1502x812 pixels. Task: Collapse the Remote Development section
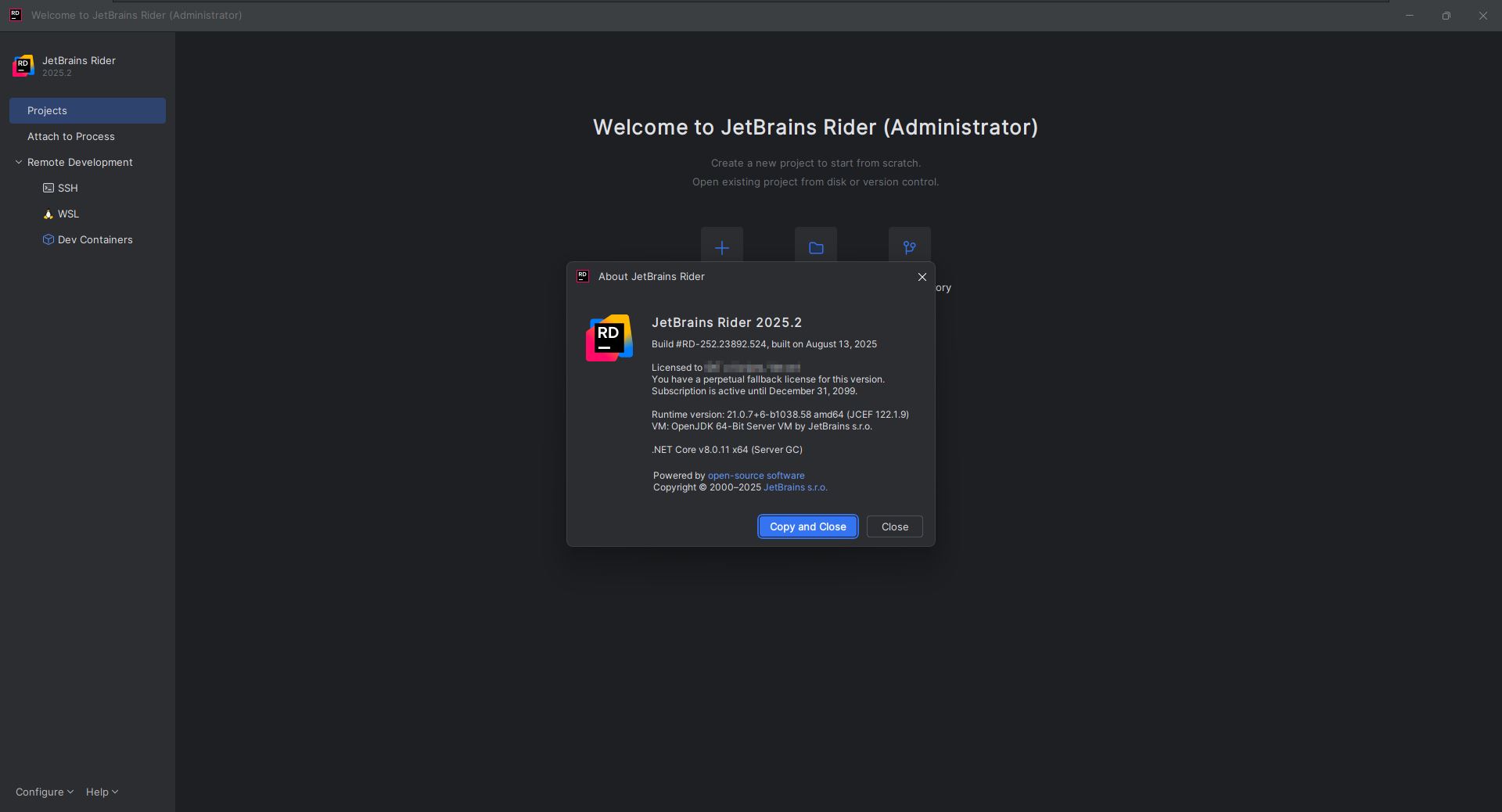[19, 162]
